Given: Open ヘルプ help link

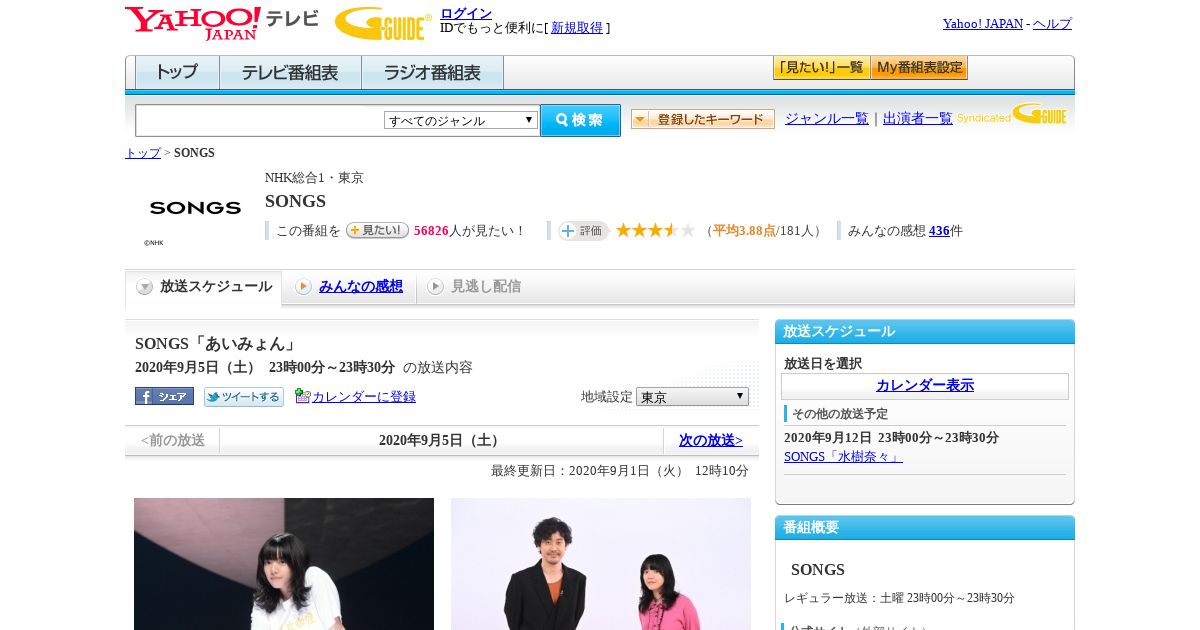Looking at the screenshot, I should click(x=1052, y=24).
